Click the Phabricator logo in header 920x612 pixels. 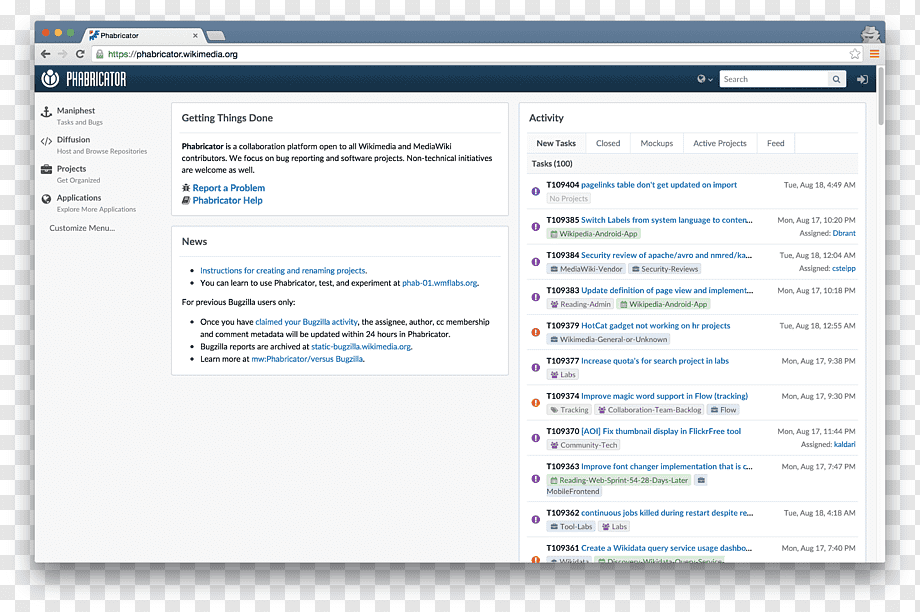[x=83, y=79]
